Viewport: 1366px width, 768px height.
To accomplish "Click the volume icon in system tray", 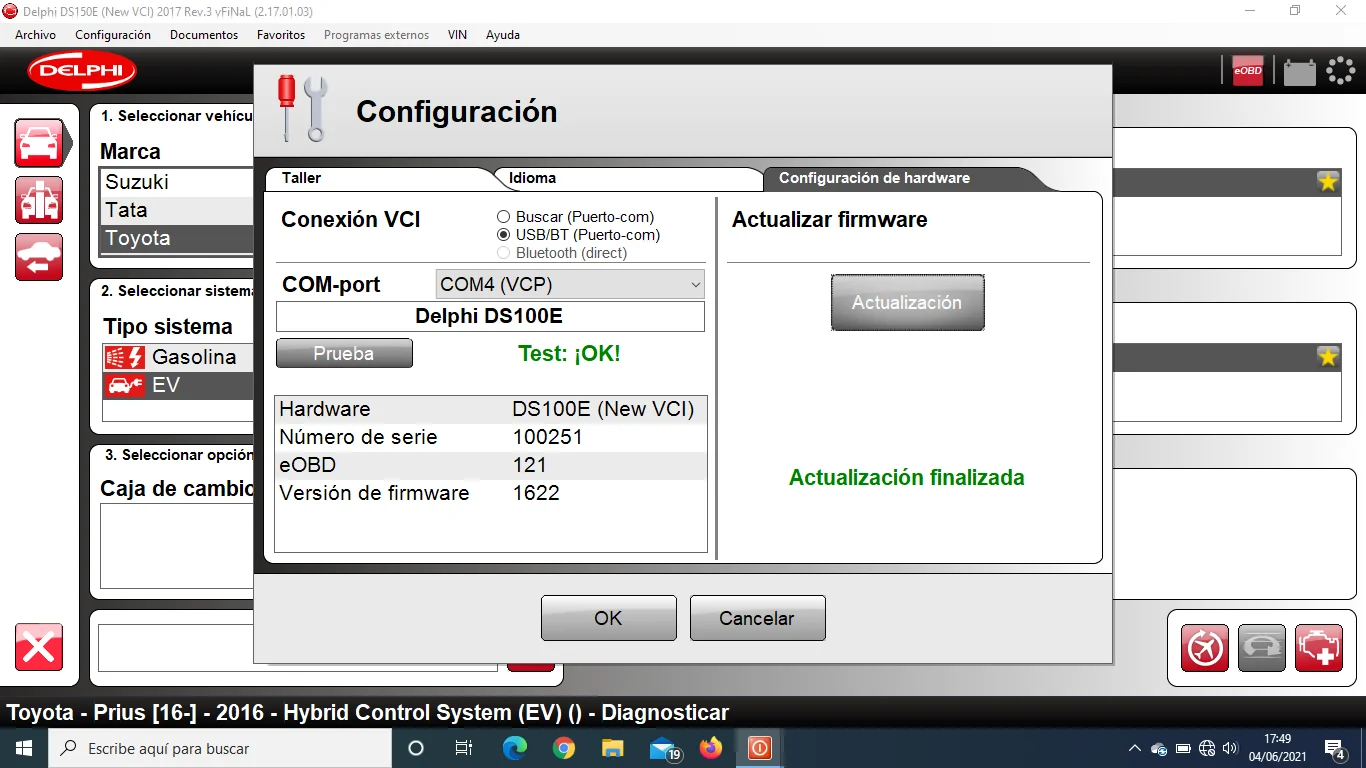I will [x=1230, y=748].
